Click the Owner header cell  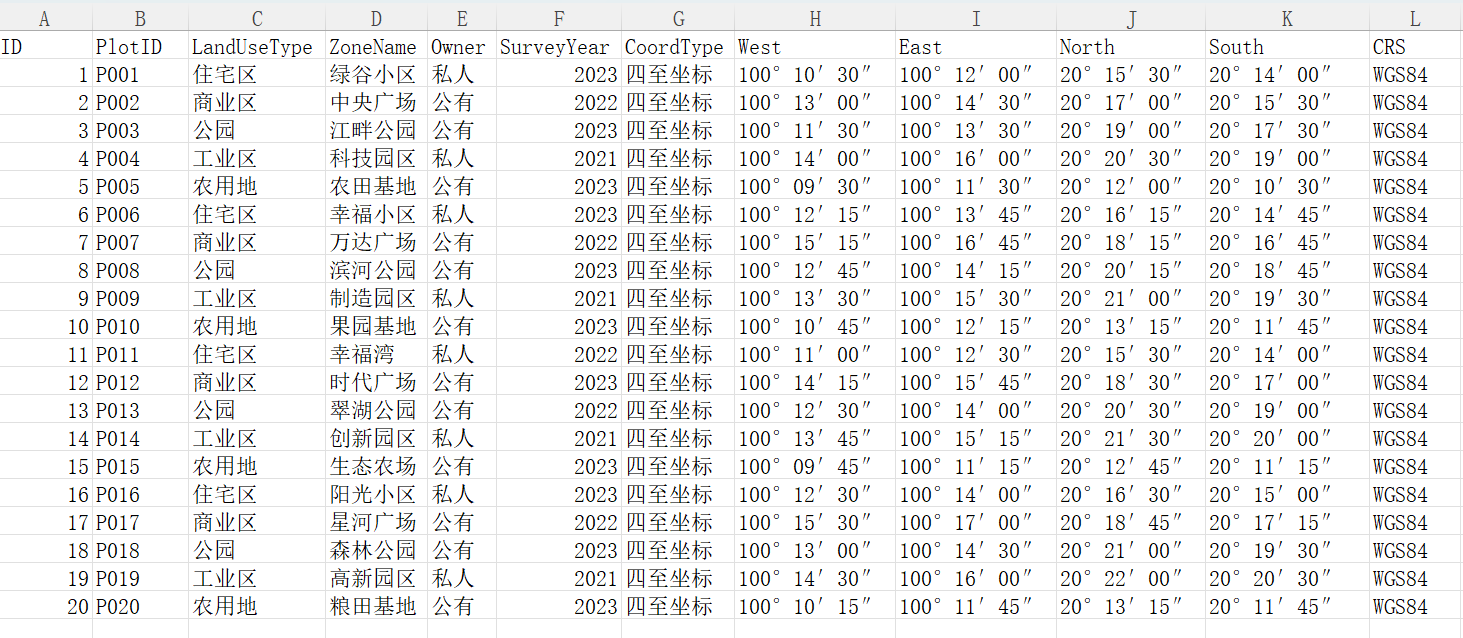[x=461, y=46]
